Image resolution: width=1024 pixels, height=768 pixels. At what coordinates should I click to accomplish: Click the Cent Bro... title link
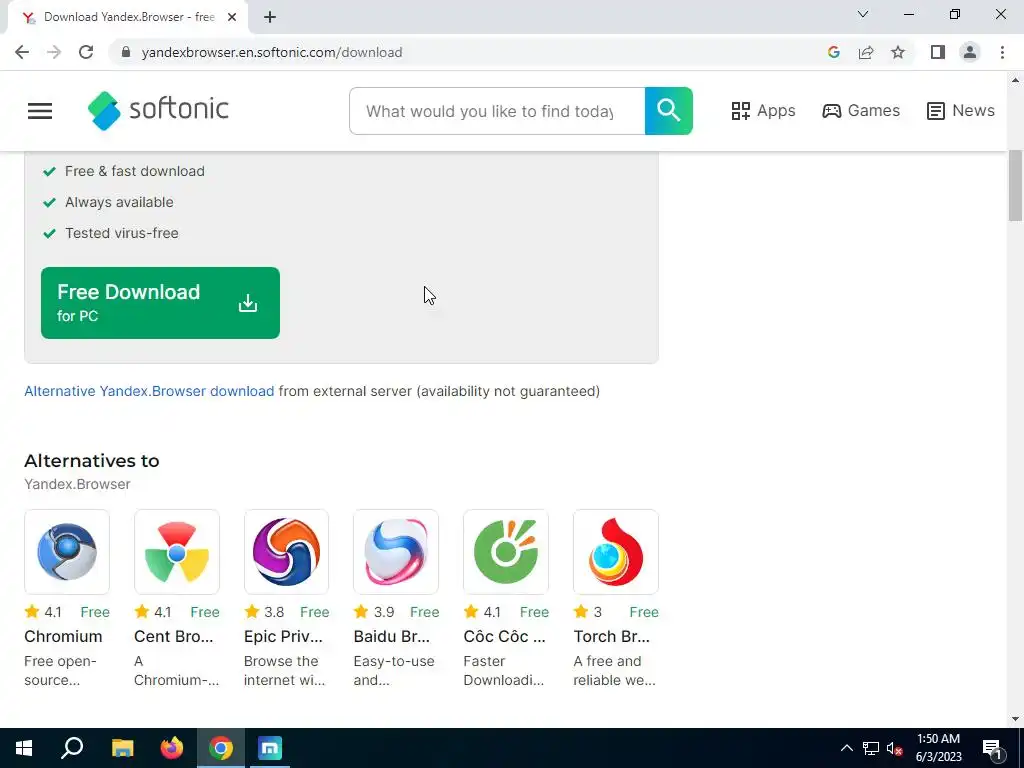coord(174,637)
